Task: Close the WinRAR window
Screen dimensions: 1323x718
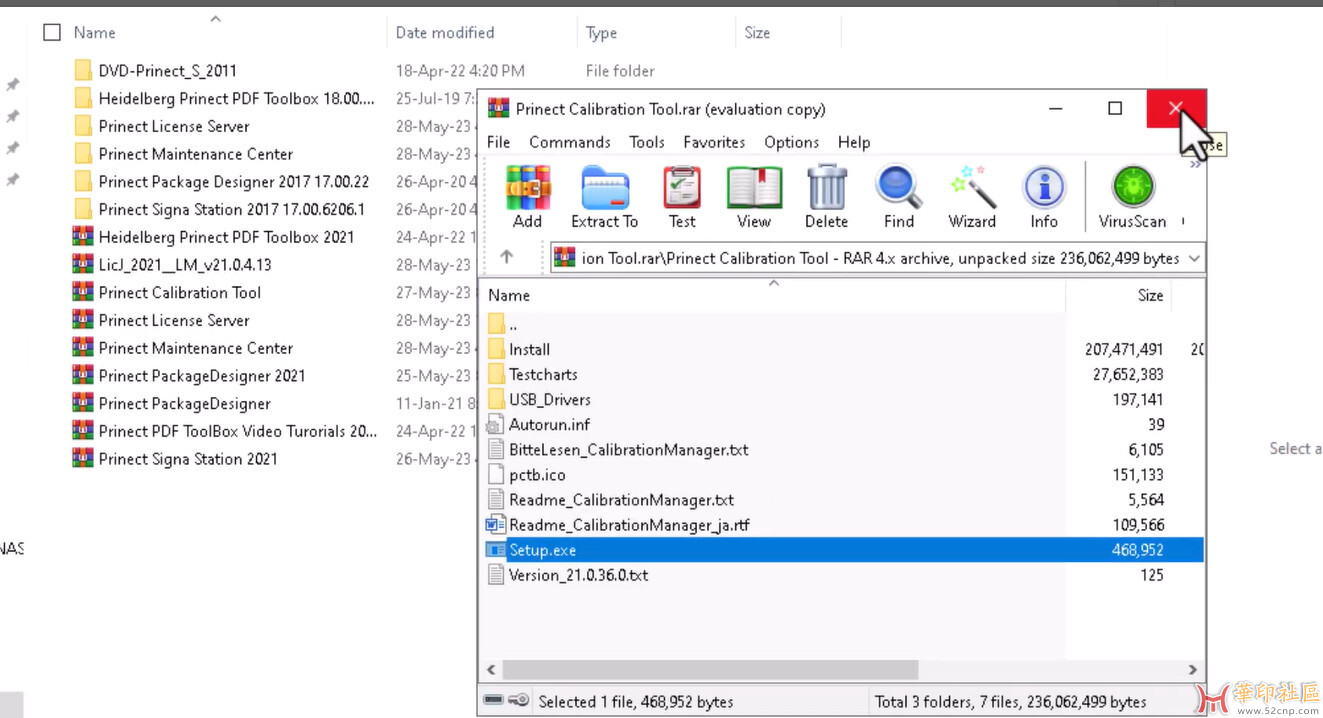Action: point(1176,108)
